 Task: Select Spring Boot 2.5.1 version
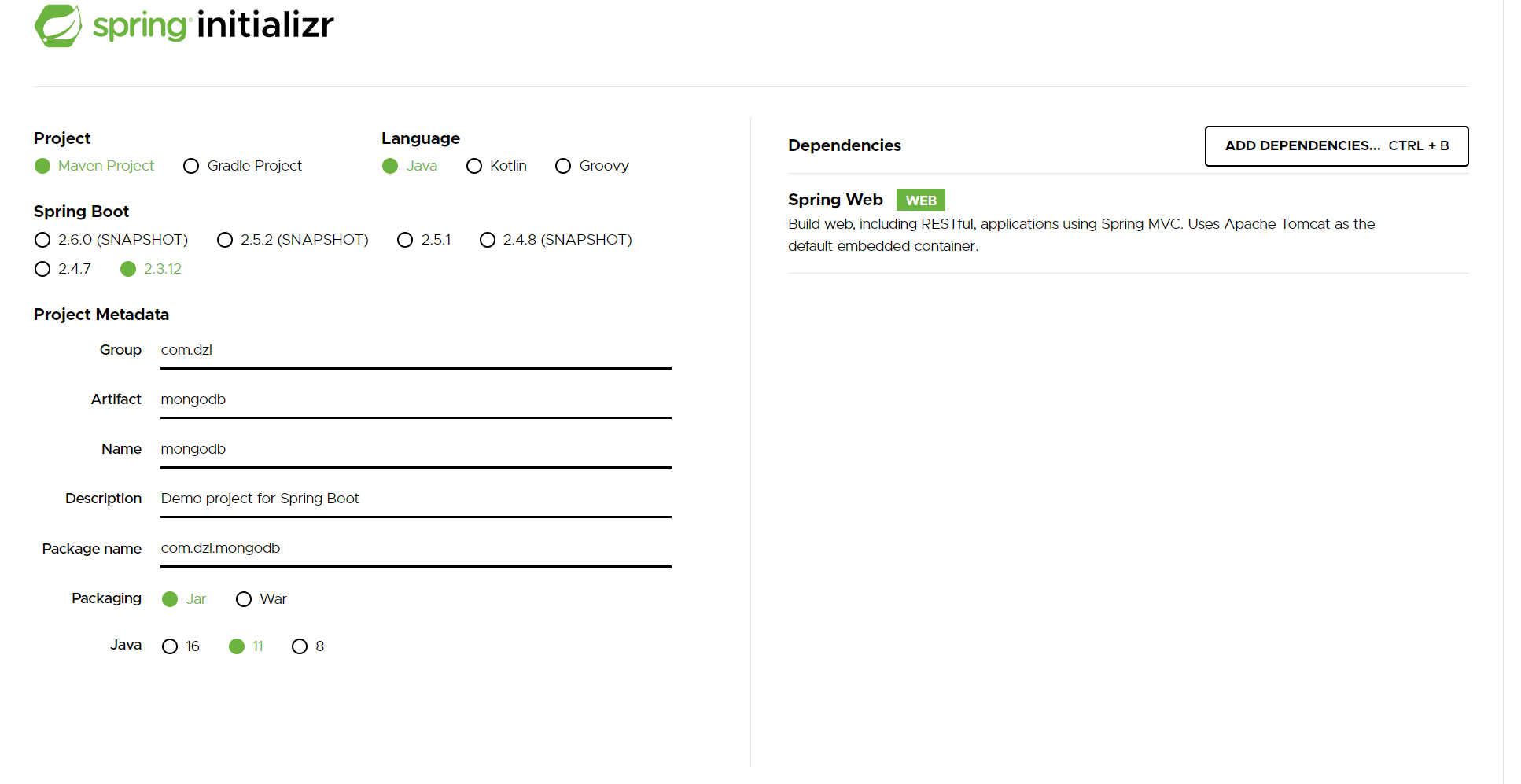(x=424, y=240)
